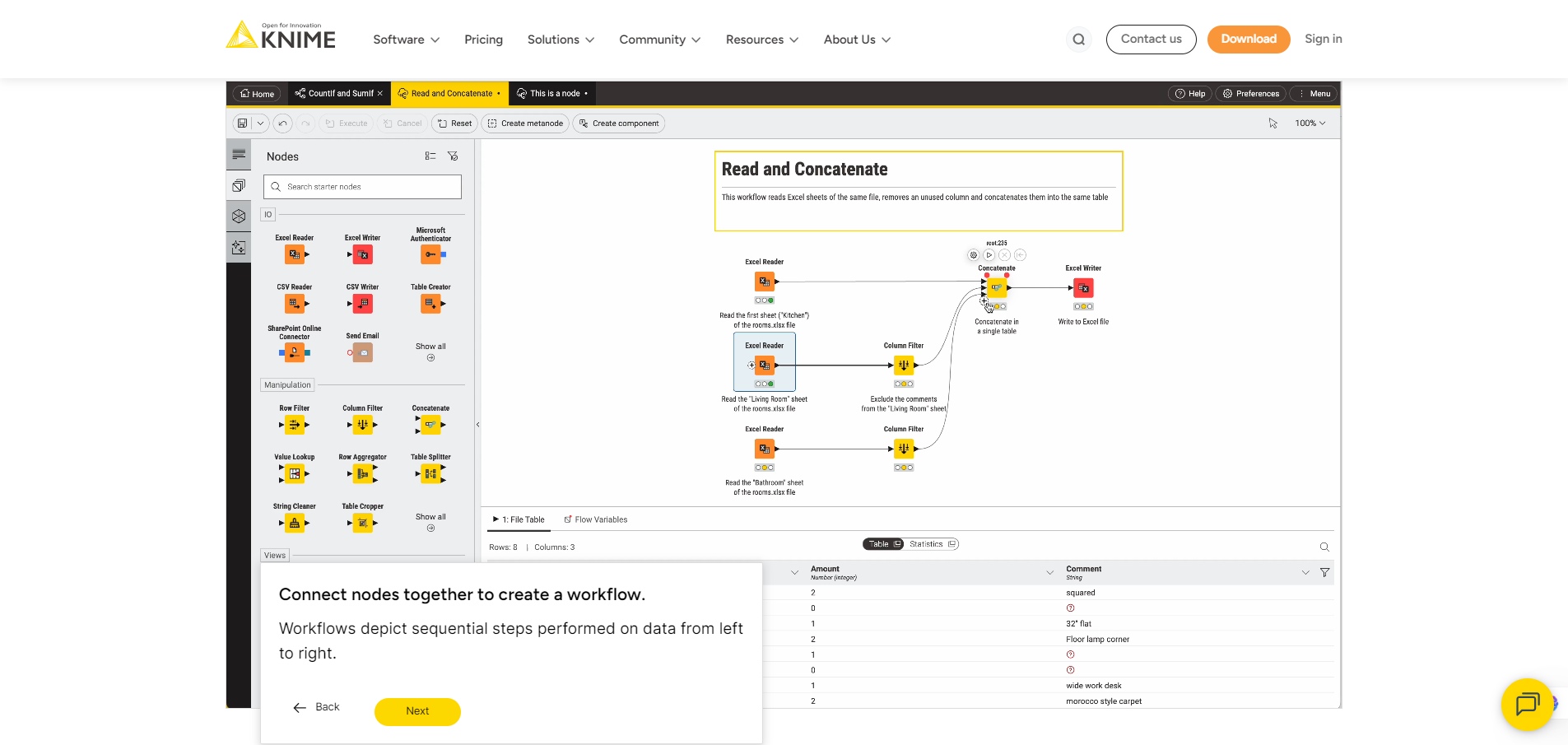Click the Create component button
Screen dimensions: 1568x745
coord(619,123)
